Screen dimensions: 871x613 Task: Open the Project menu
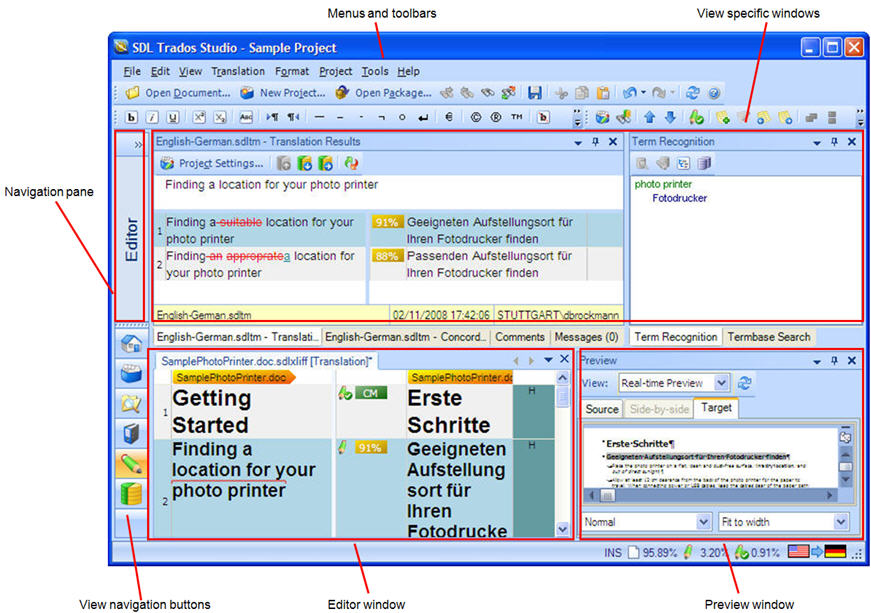(336, 71)
